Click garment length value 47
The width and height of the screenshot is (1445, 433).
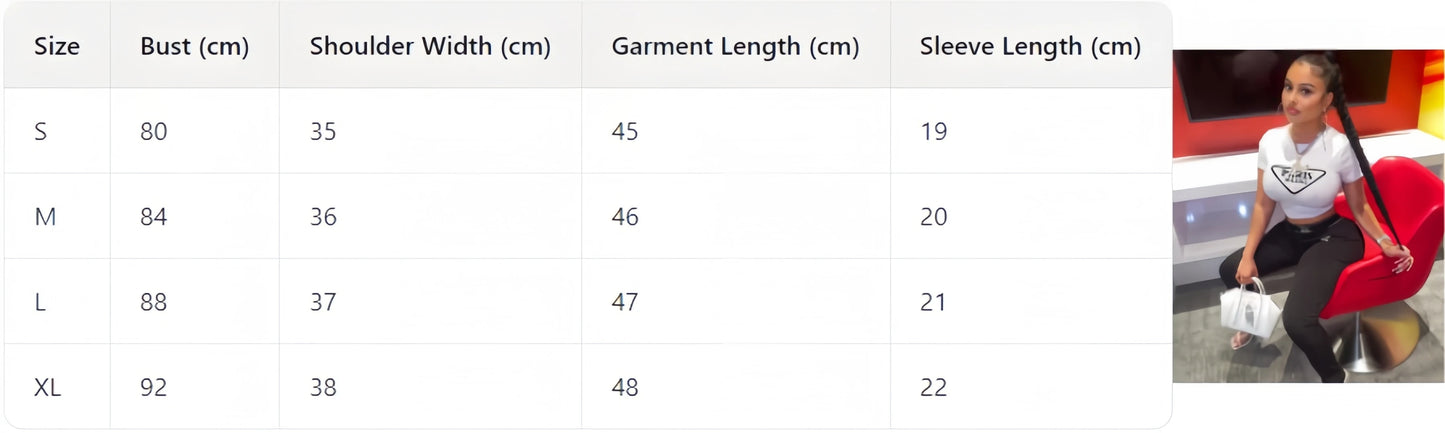pos(625,302)
